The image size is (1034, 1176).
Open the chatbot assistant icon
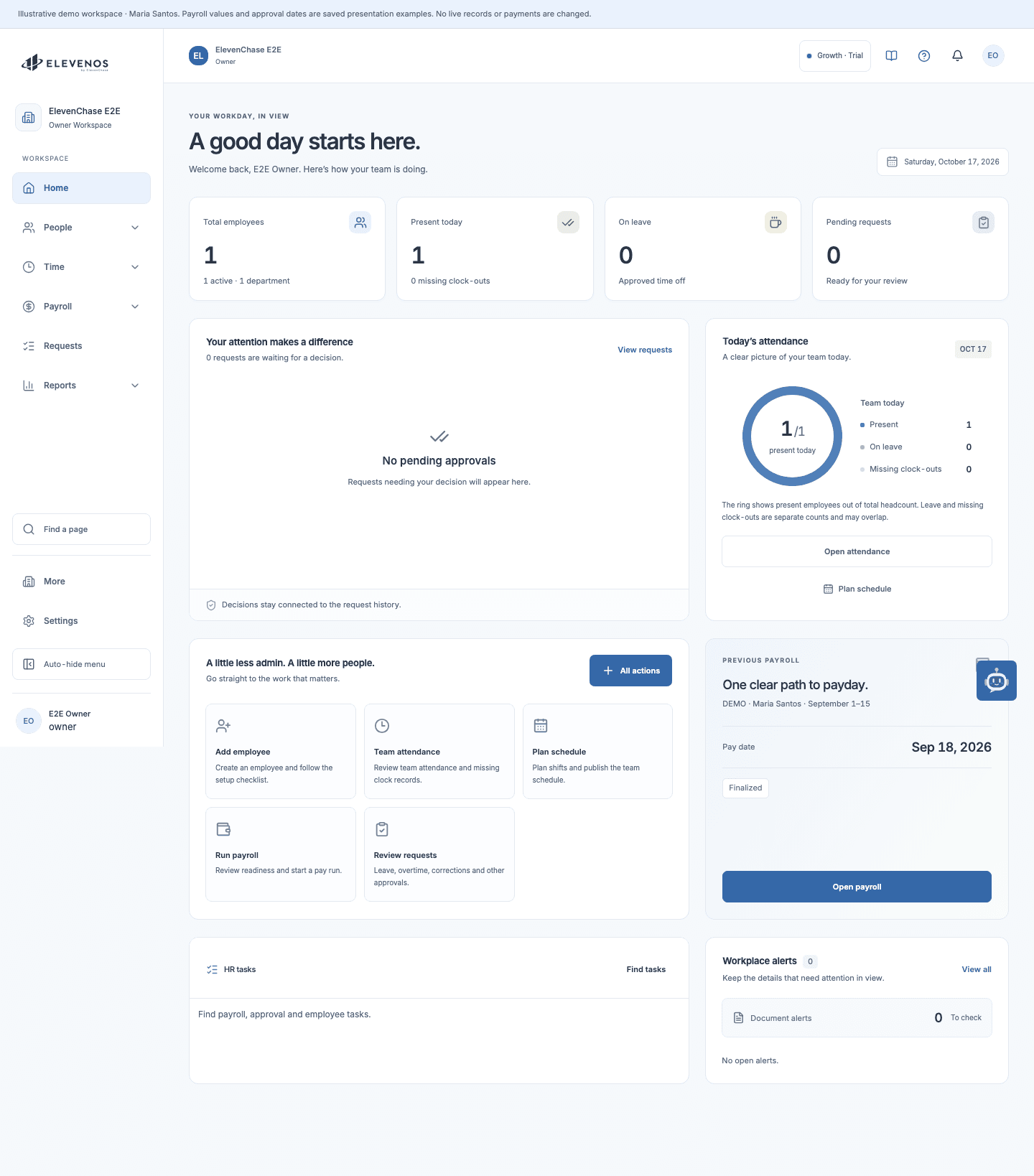click(997, 681)
